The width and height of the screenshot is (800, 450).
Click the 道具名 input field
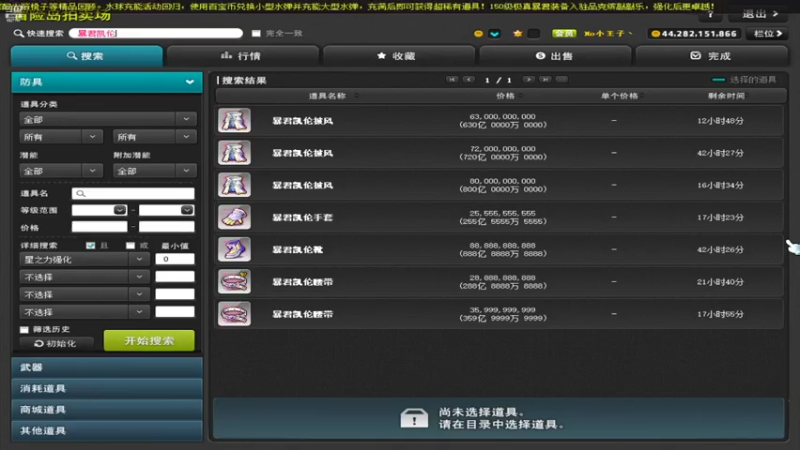tap(133, 193)
